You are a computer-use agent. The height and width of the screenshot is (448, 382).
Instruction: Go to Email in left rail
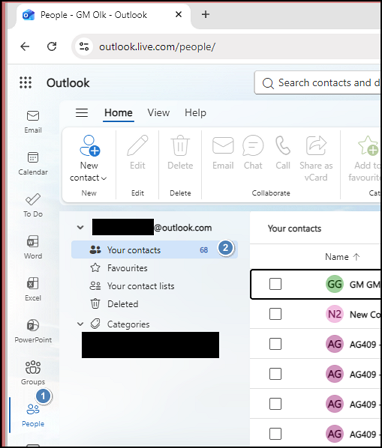tap(33, 122)
